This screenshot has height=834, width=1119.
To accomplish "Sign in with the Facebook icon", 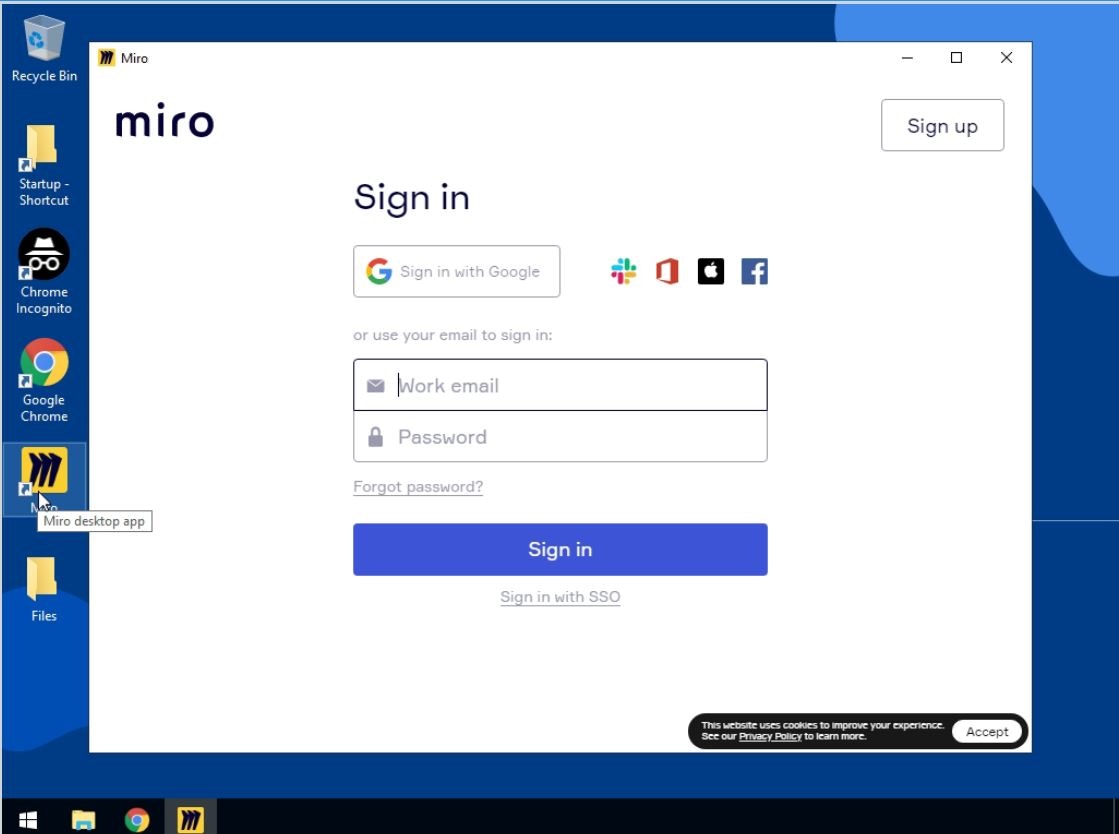I will 754,271.
